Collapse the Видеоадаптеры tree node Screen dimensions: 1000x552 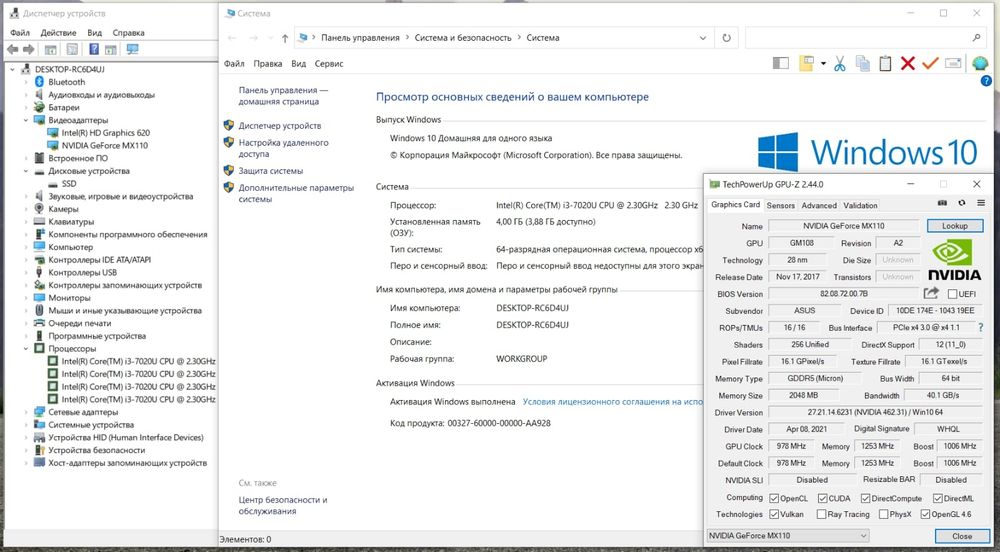(26, 120)
